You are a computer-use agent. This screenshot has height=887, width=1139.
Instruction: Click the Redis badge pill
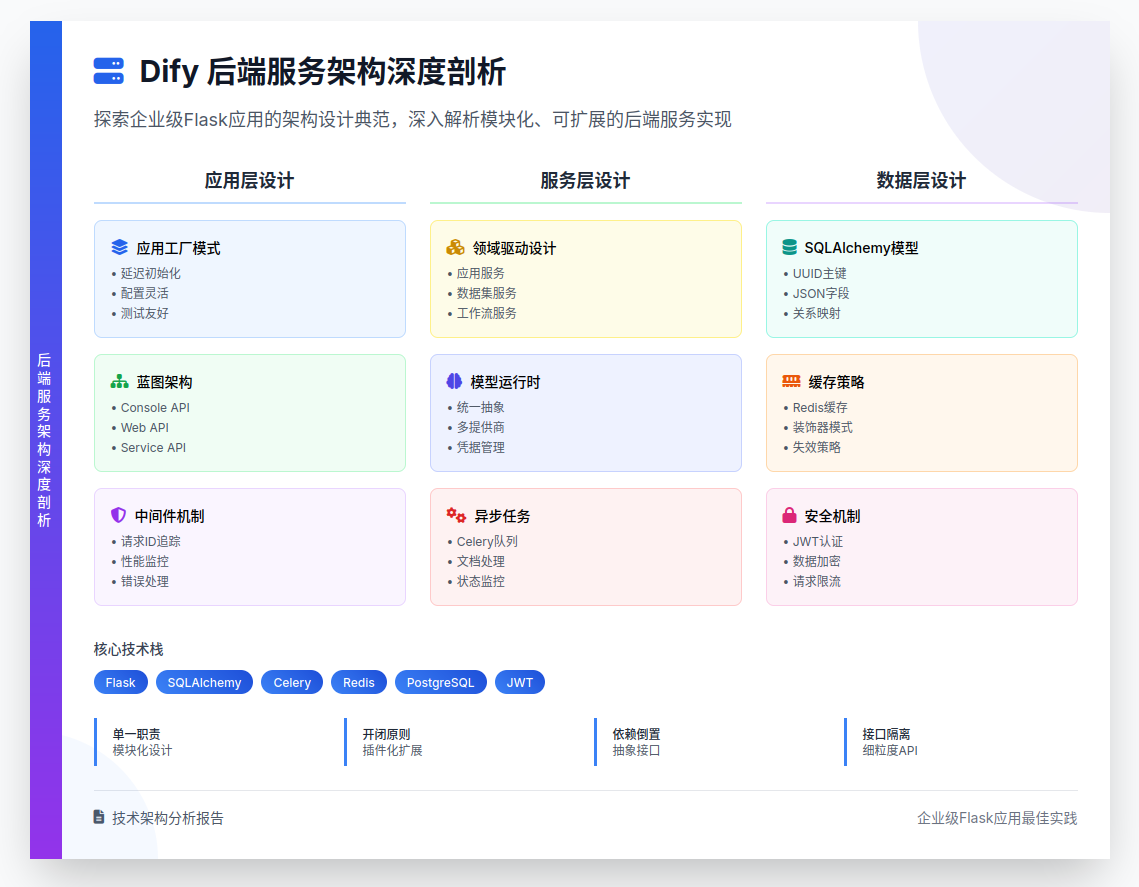pos(358,682)
